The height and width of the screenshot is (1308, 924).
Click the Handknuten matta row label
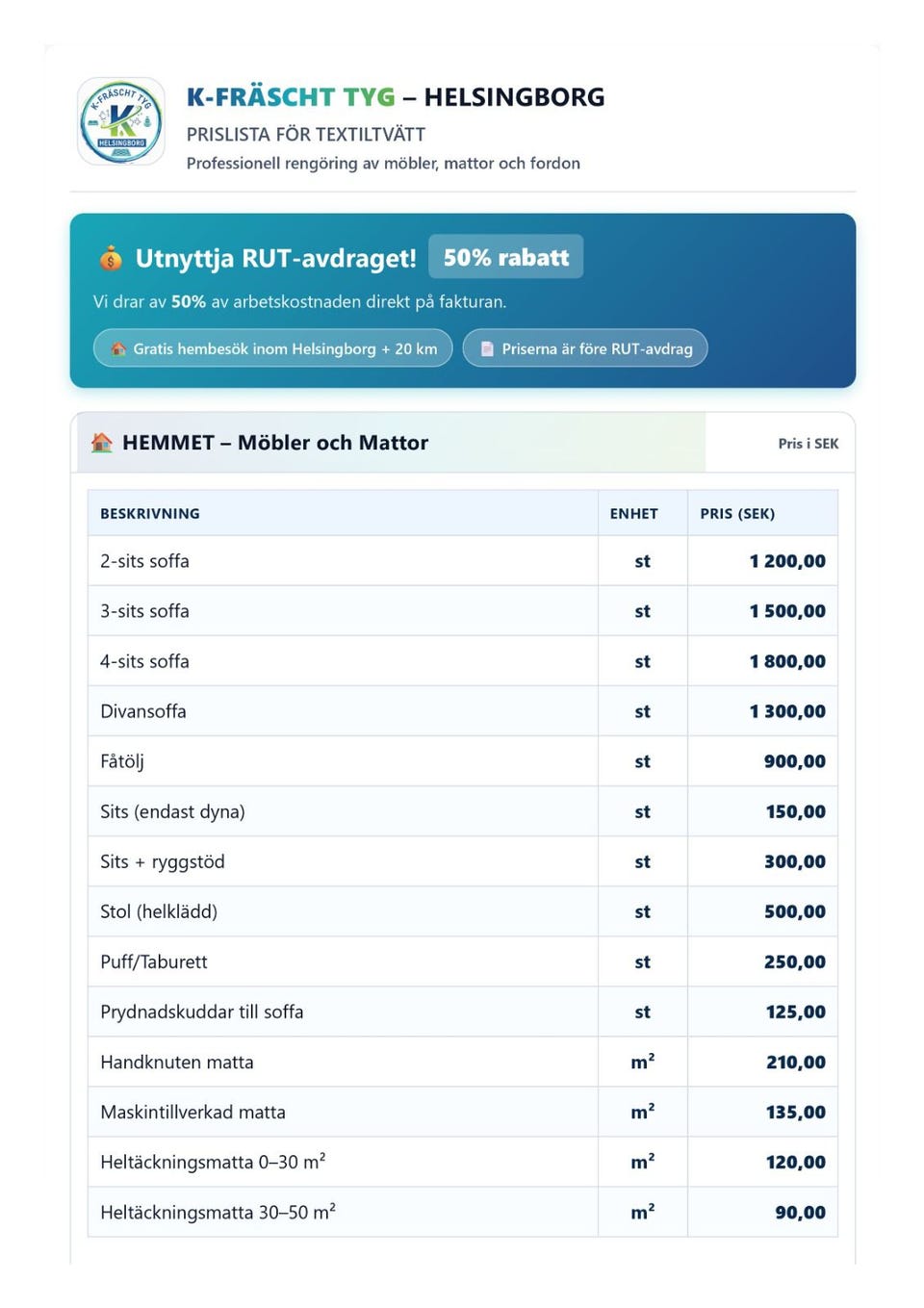tap(177, 1062)
